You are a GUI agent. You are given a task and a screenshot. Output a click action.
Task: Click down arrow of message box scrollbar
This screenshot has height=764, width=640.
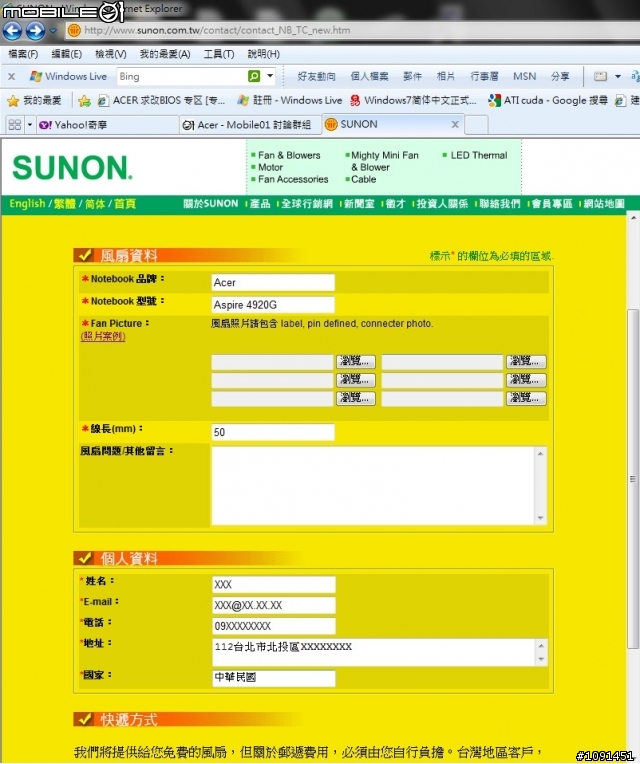click(x=541, y=518)
